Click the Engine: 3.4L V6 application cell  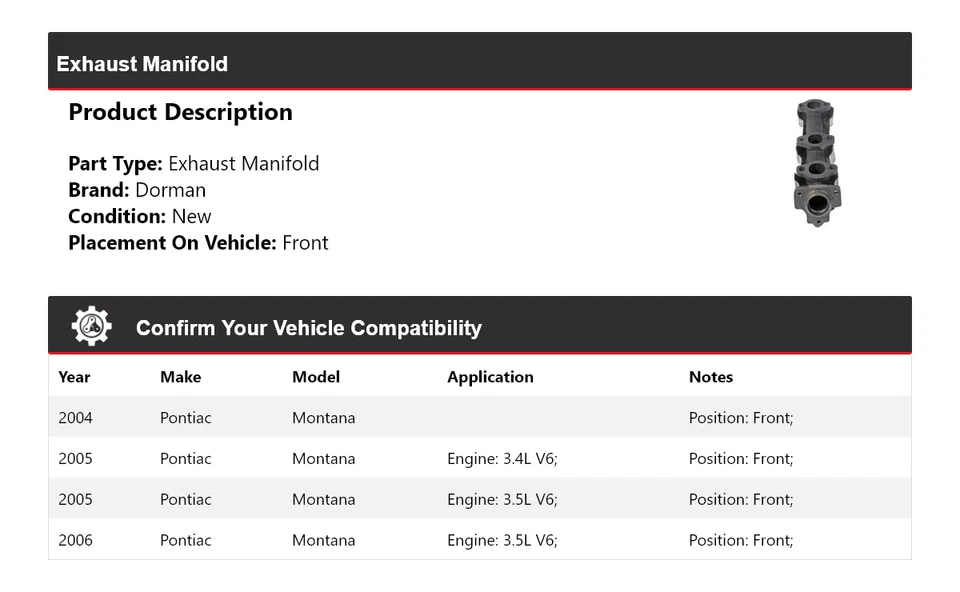502,459
